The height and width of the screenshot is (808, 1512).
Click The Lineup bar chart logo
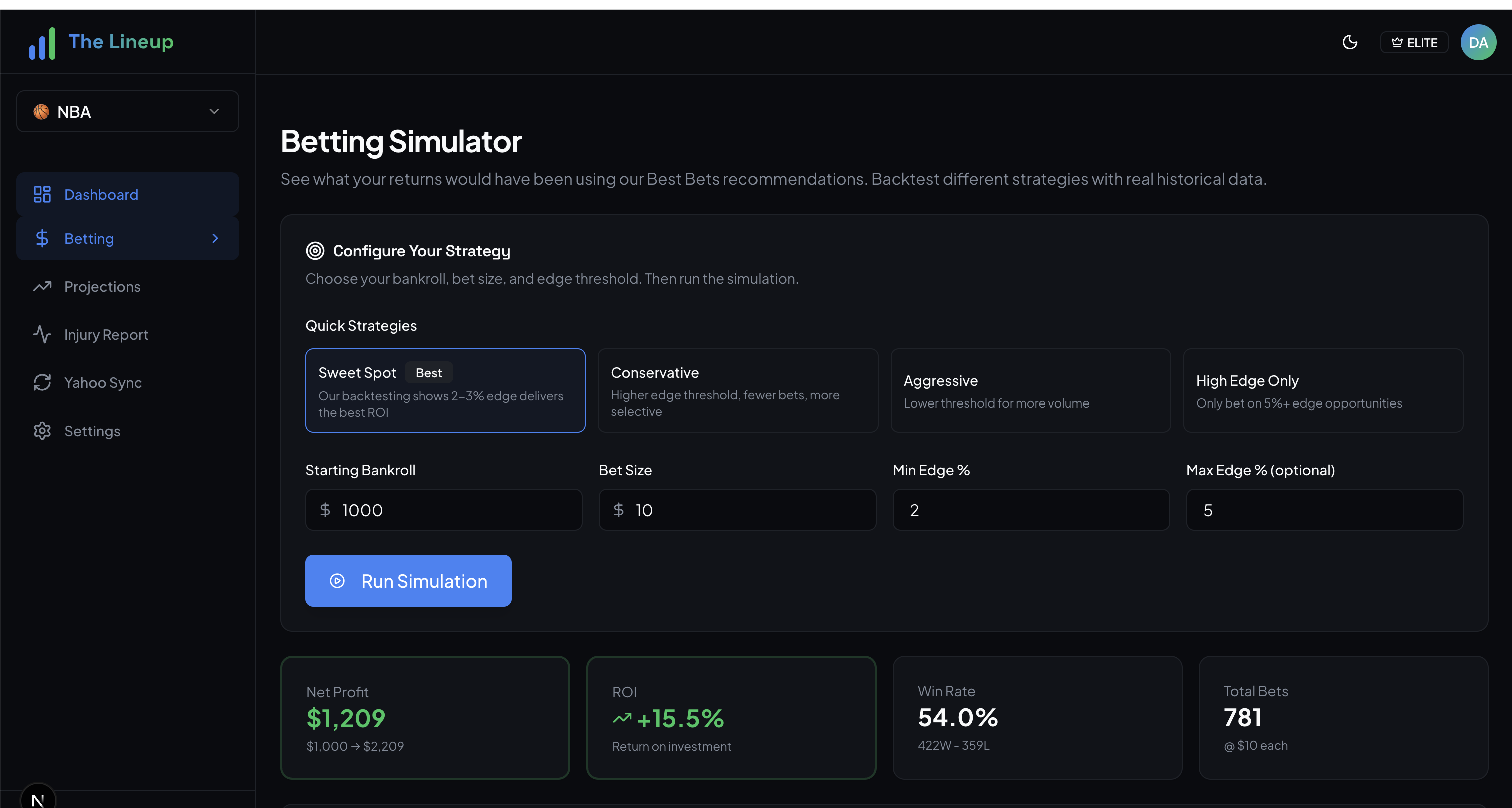[x=42, y=43]
